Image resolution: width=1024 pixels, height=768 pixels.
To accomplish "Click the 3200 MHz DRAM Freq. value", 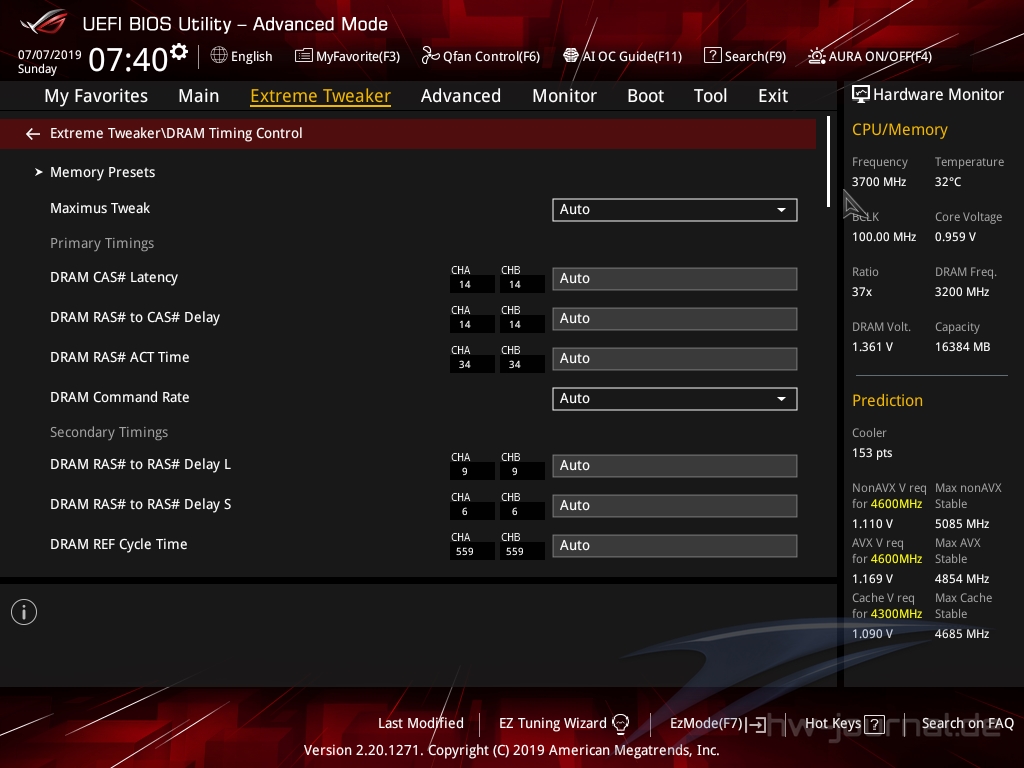I will pyautogui.click(x=961, y=292).
